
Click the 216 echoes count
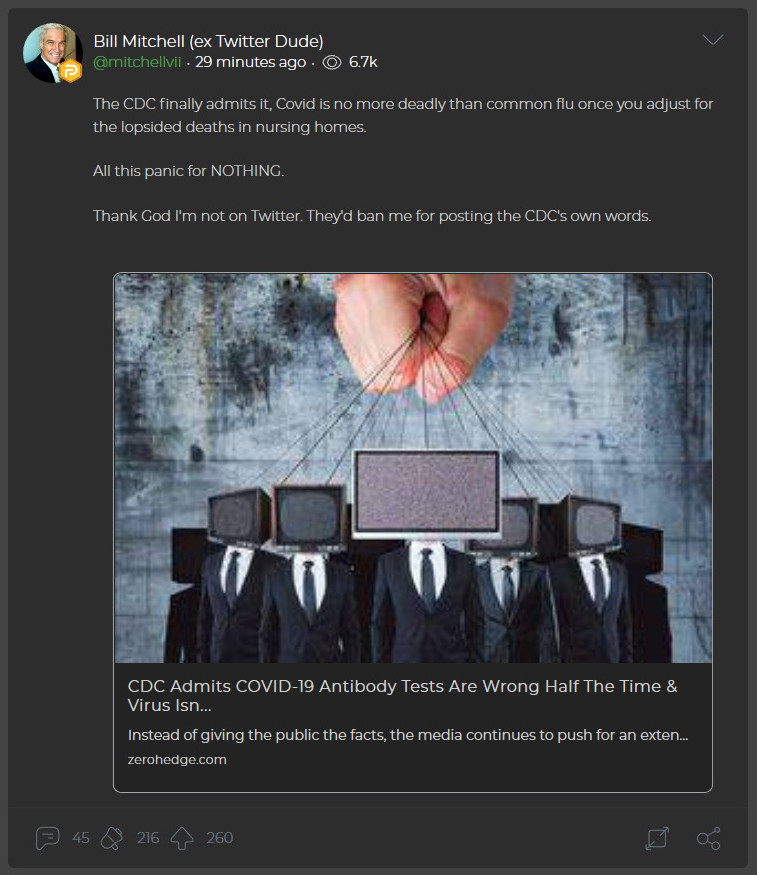(148, 838)
